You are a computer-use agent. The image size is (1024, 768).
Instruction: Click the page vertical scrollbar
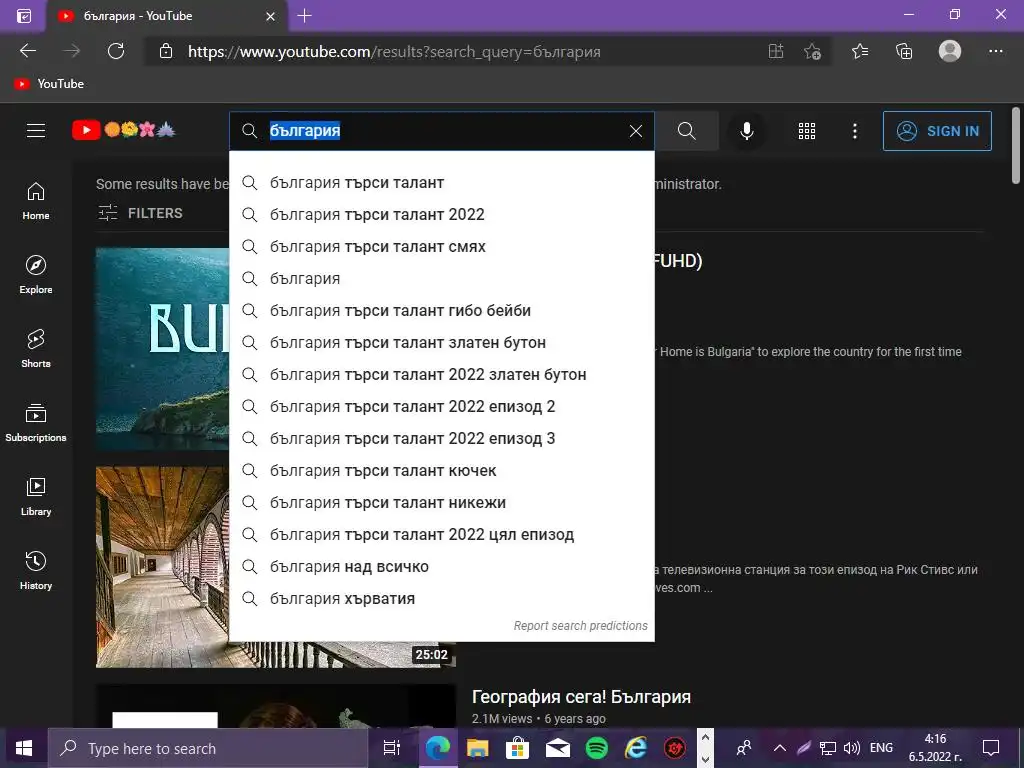1016,145
